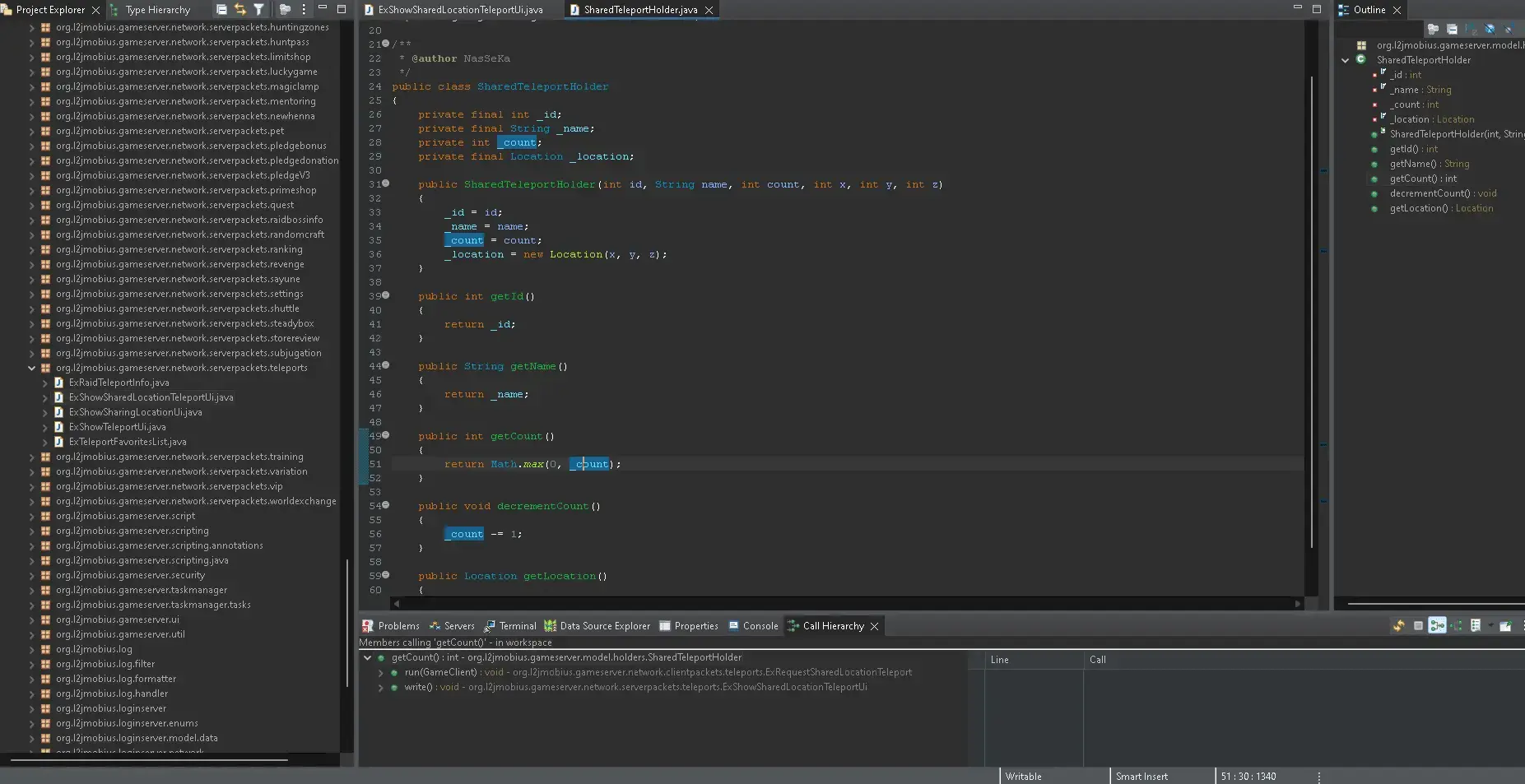Collapse getCount() root in Call Hierarchy
The width and height of the screenshot is (1525, 784).
coord(367,657)
